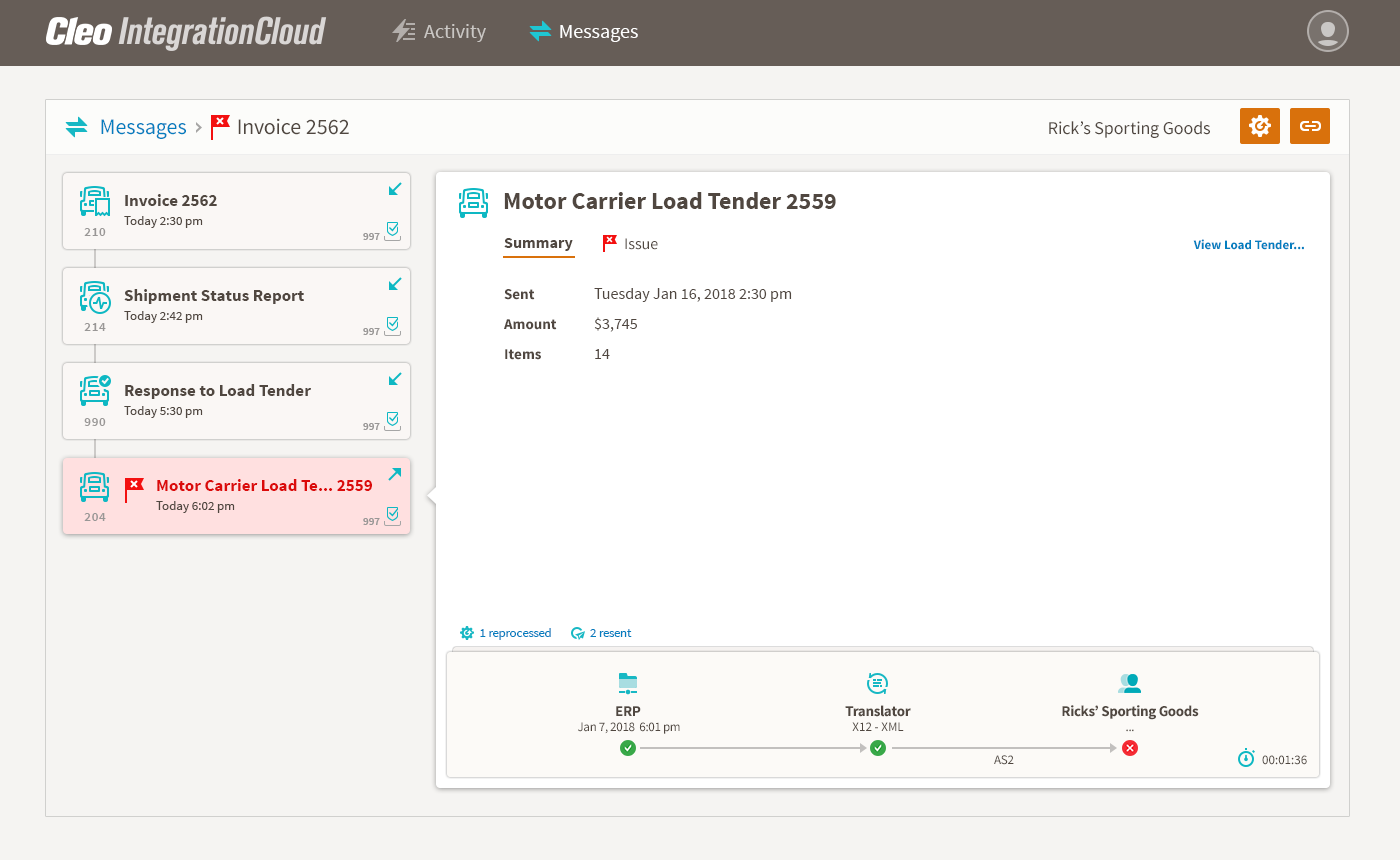Click green success status under Translator

pyautogui.click(x=878, y=748)
